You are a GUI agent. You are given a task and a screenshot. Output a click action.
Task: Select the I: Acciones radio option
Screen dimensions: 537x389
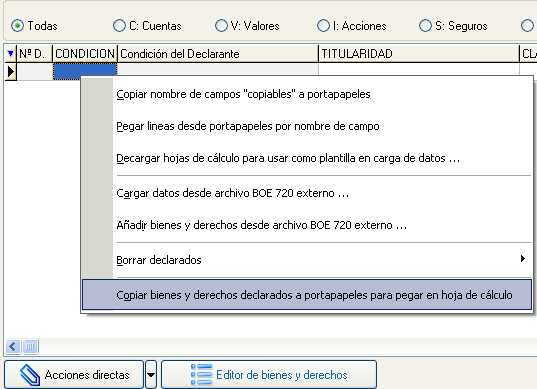click(323, 26)
